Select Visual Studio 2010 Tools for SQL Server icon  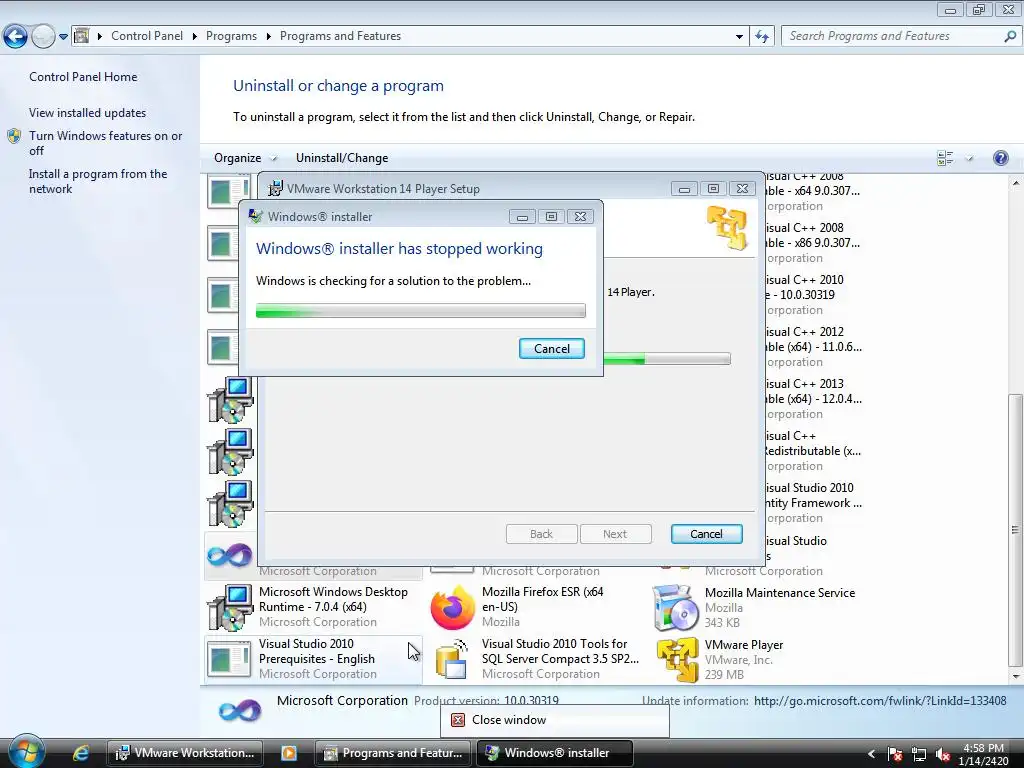coord(452,660)
